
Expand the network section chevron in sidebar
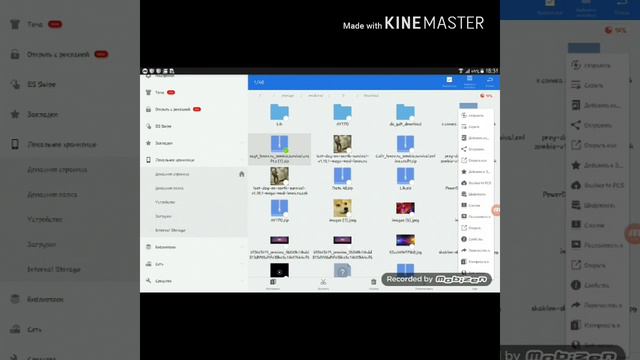242,264
